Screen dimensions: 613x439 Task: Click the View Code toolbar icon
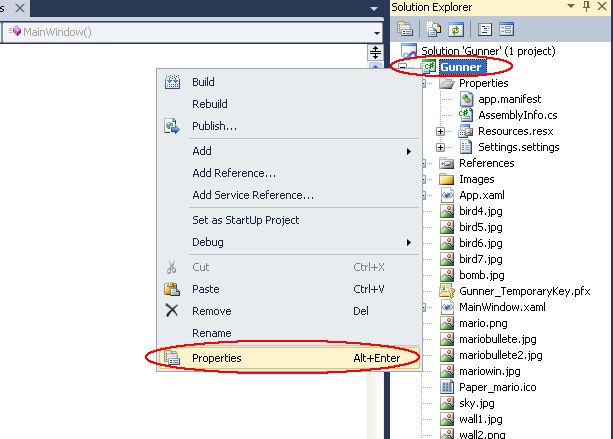[485, 29]
